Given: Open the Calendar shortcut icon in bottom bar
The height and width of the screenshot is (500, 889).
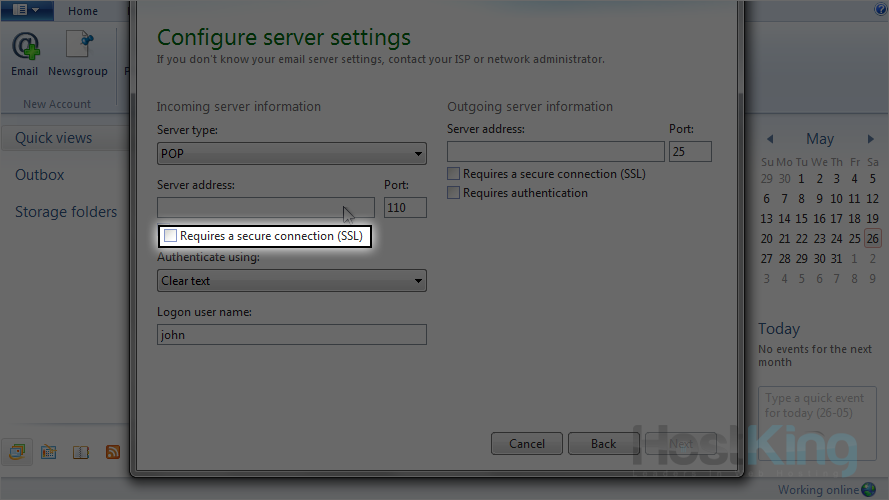Looking at the screenshot, I should 48,452.
